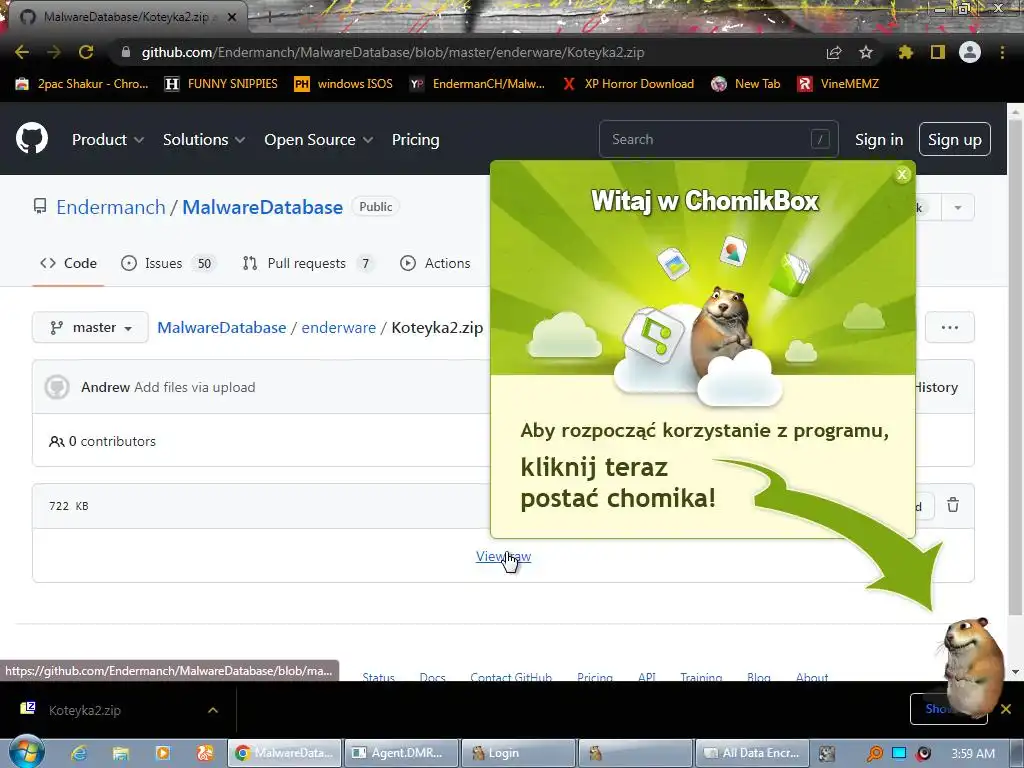Open the file more options ellipsis button
Screen dimensions: 1024x768
(950, 327)
